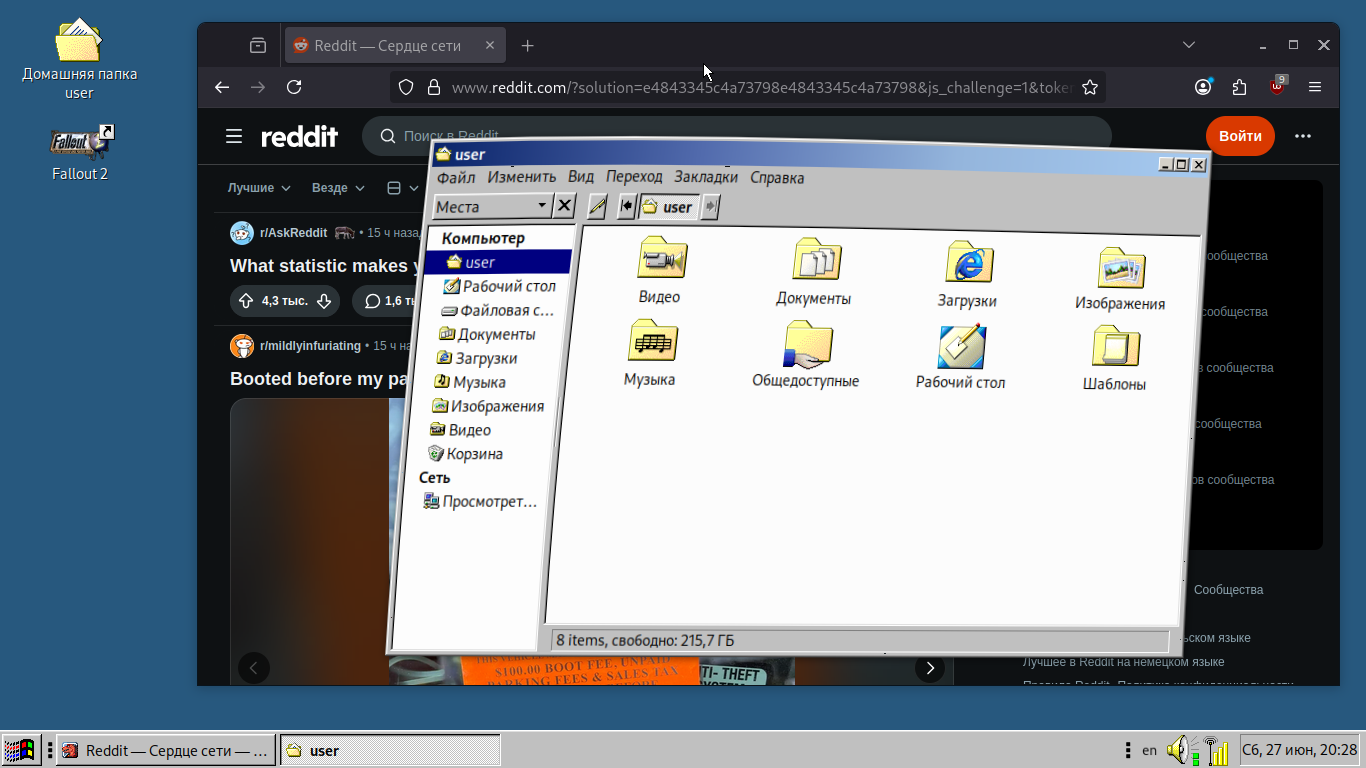The image size is (1366, 768).
Task: Open the browser extensions puzzle icon
Action: (x=1240, y=87)
